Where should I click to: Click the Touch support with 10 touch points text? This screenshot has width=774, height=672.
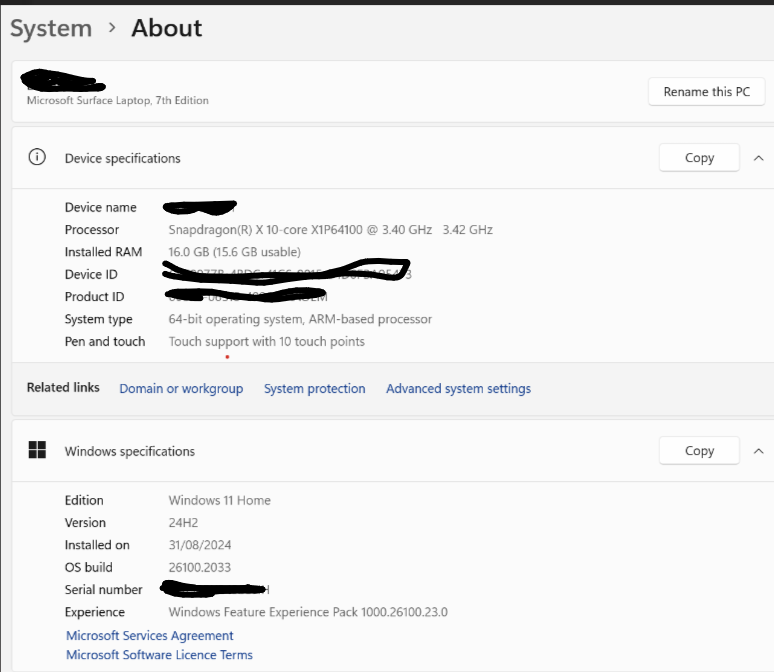pyautogui.click(x=267, y=342)
